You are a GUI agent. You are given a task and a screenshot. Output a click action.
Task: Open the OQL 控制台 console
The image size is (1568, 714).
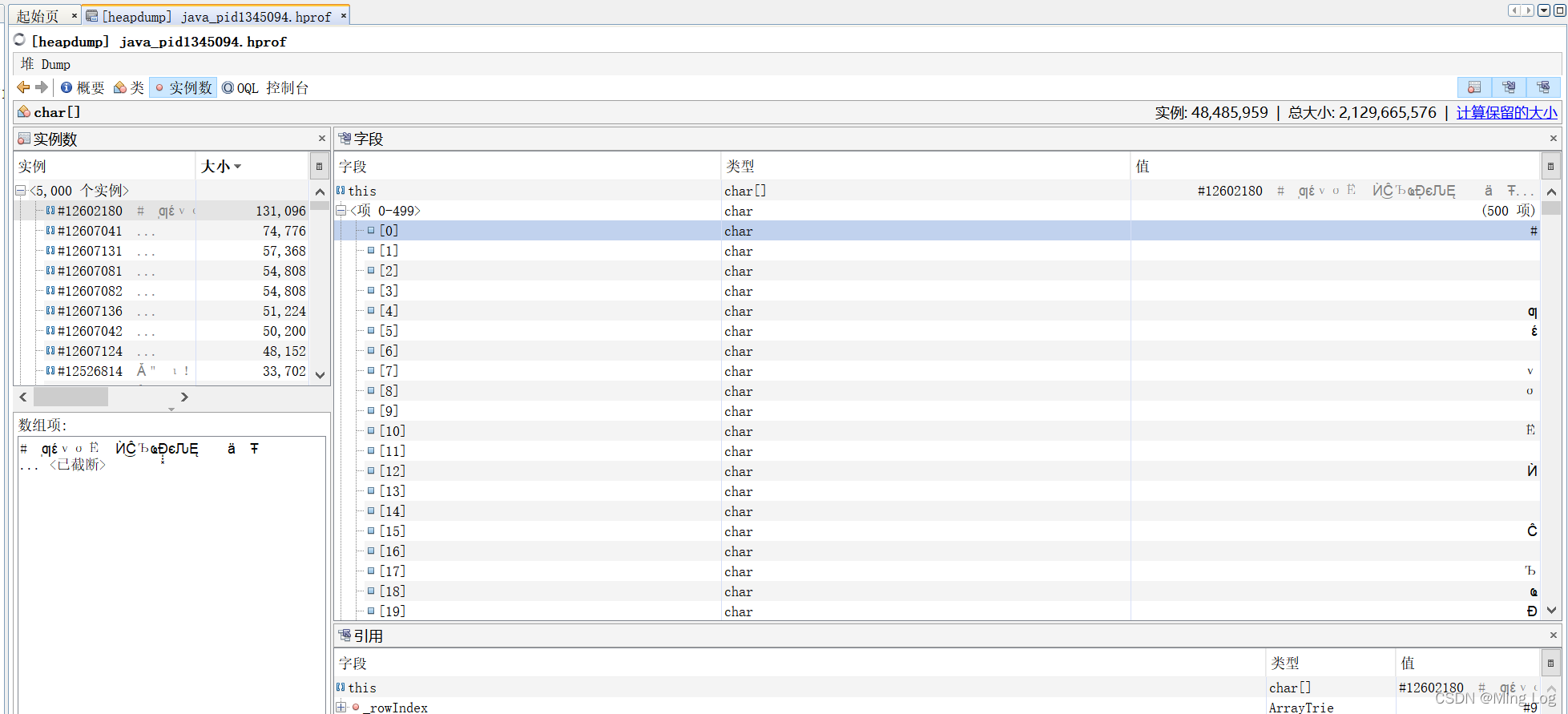tap(265, 87)
